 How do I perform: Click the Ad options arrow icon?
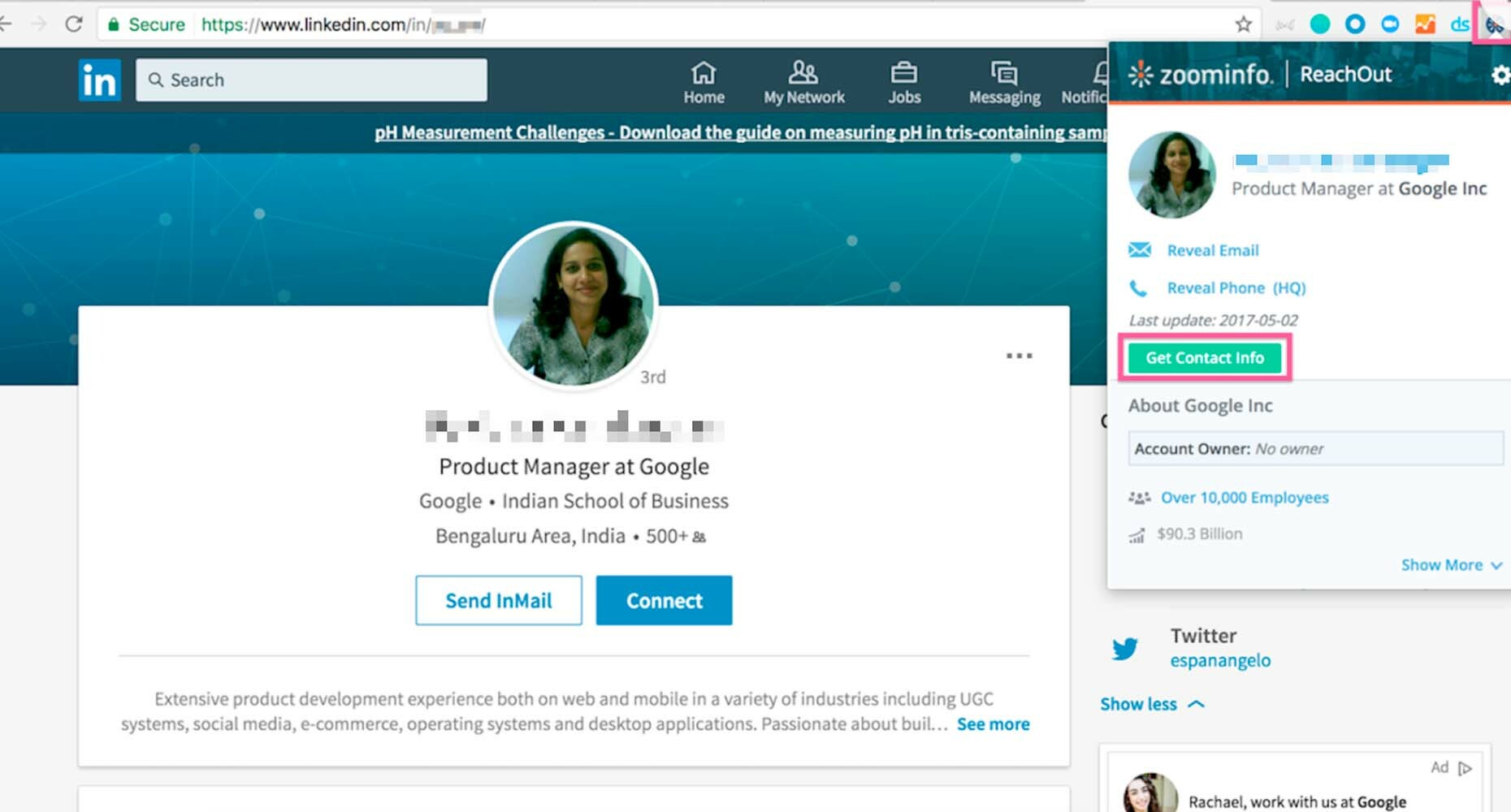click(x=1466, y=767)
